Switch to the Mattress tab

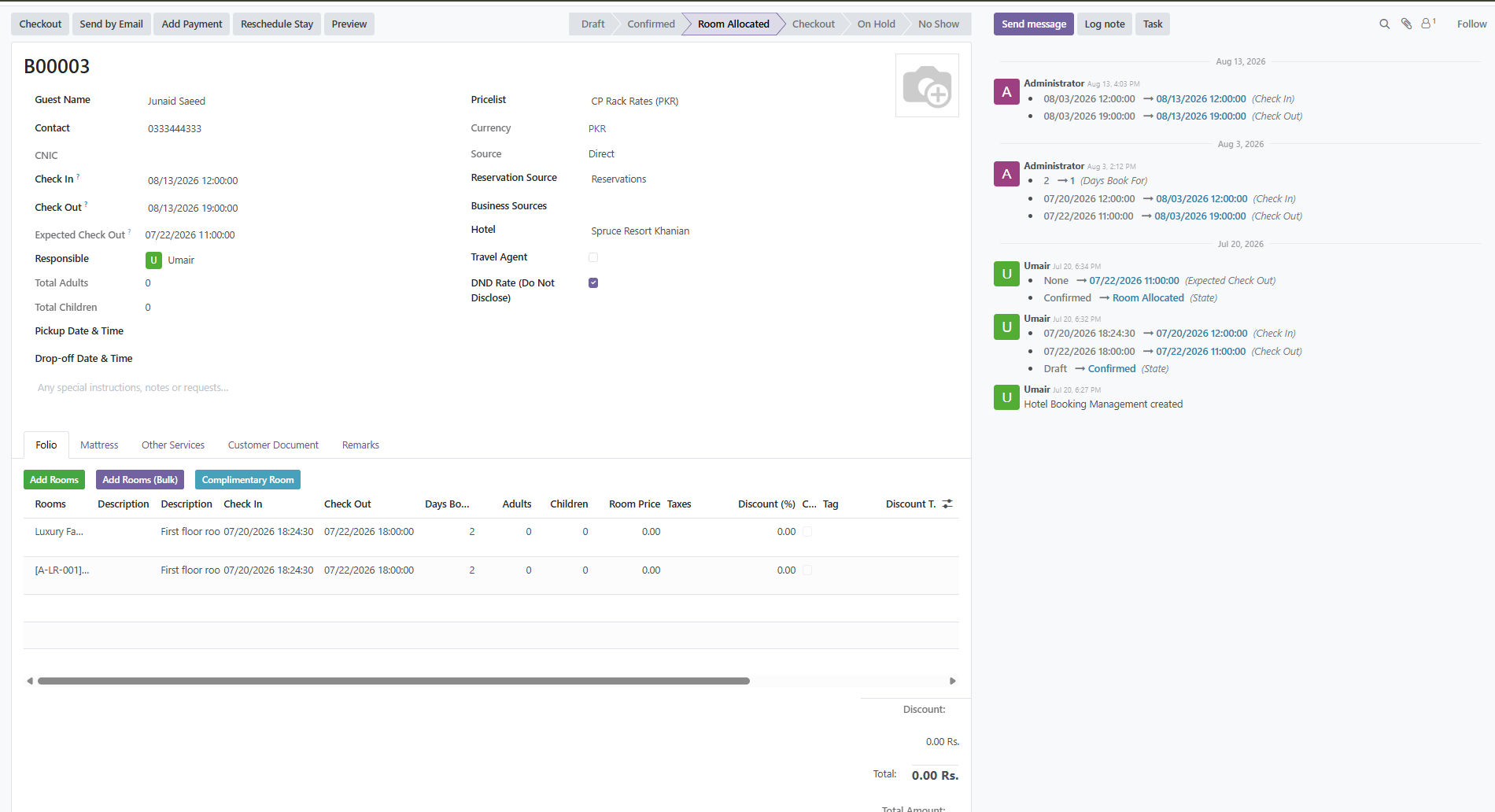[x=99, y=445]
